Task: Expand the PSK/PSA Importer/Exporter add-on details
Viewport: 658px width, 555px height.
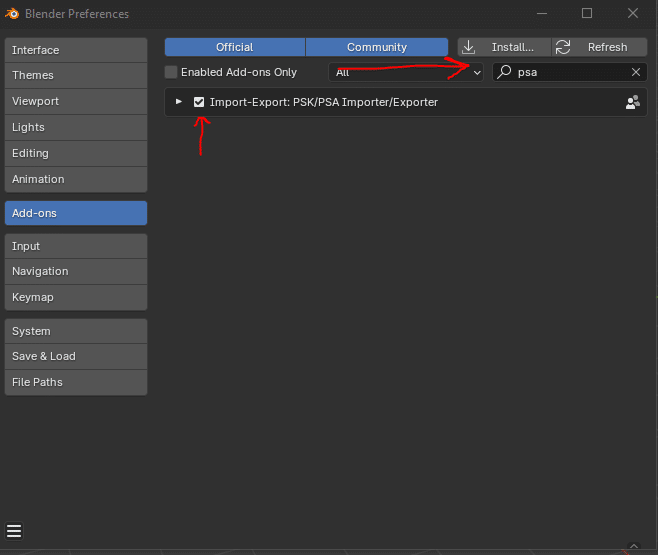Action: tap(179, 102)
